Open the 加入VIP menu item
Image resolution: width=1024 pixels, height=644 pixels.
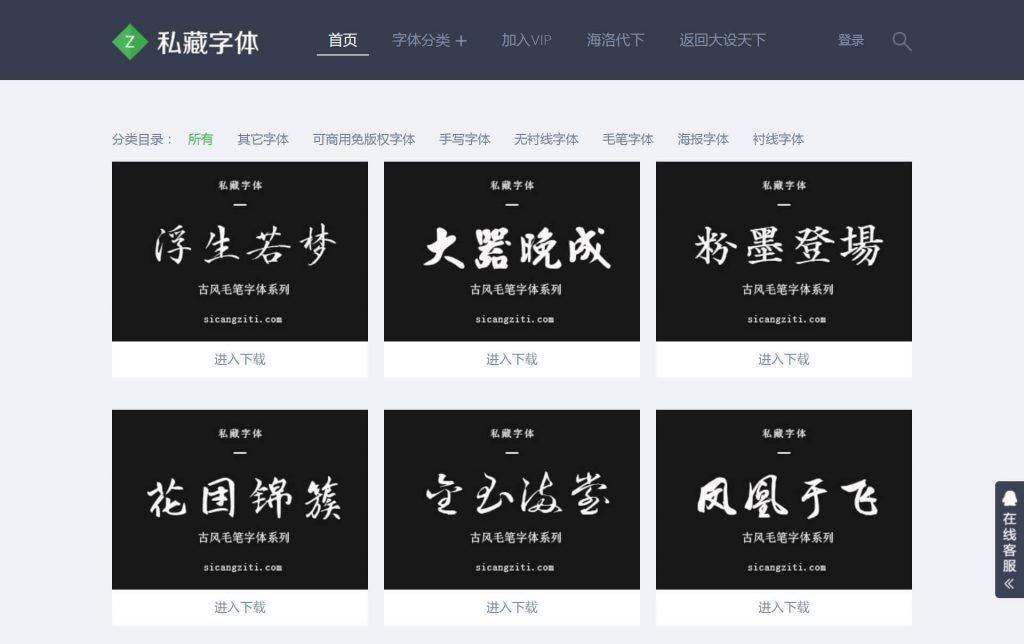[525, 41]
